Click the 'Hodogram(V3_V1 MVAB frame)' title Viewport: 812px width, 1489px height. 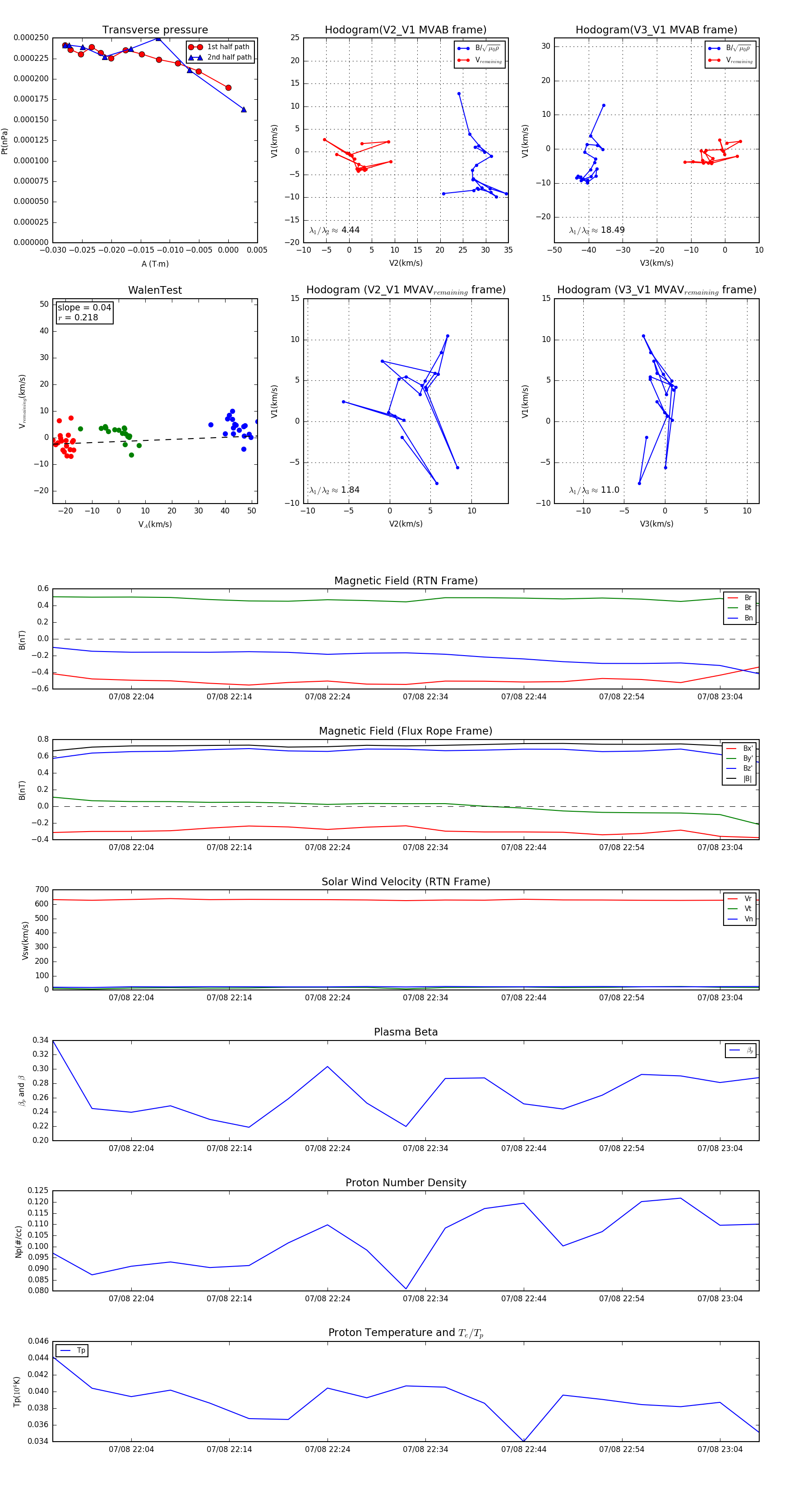(656, 30)
